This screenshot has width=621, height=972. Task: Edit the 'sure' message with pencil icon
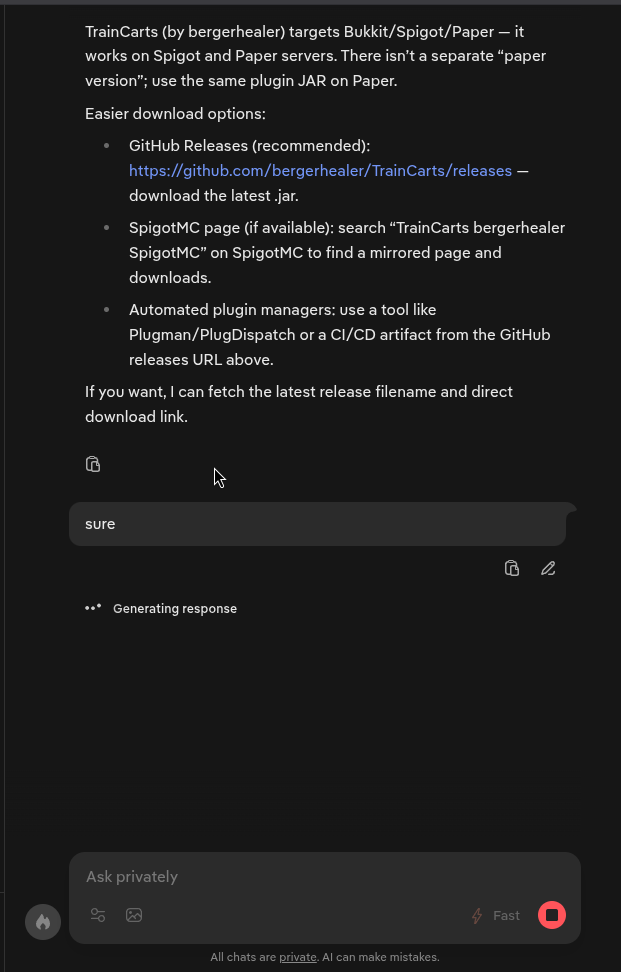point(548,568)
